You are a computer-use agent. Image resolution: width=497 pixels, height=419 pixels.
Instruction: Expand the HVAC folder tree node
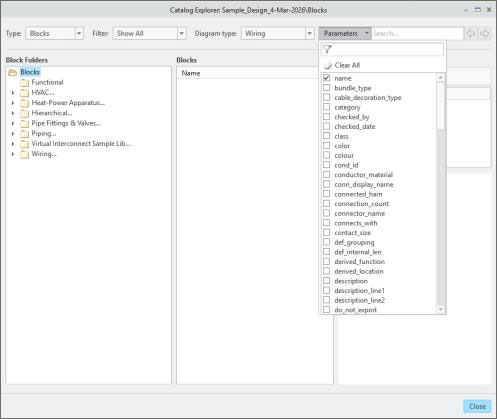(x=13, y=93)
